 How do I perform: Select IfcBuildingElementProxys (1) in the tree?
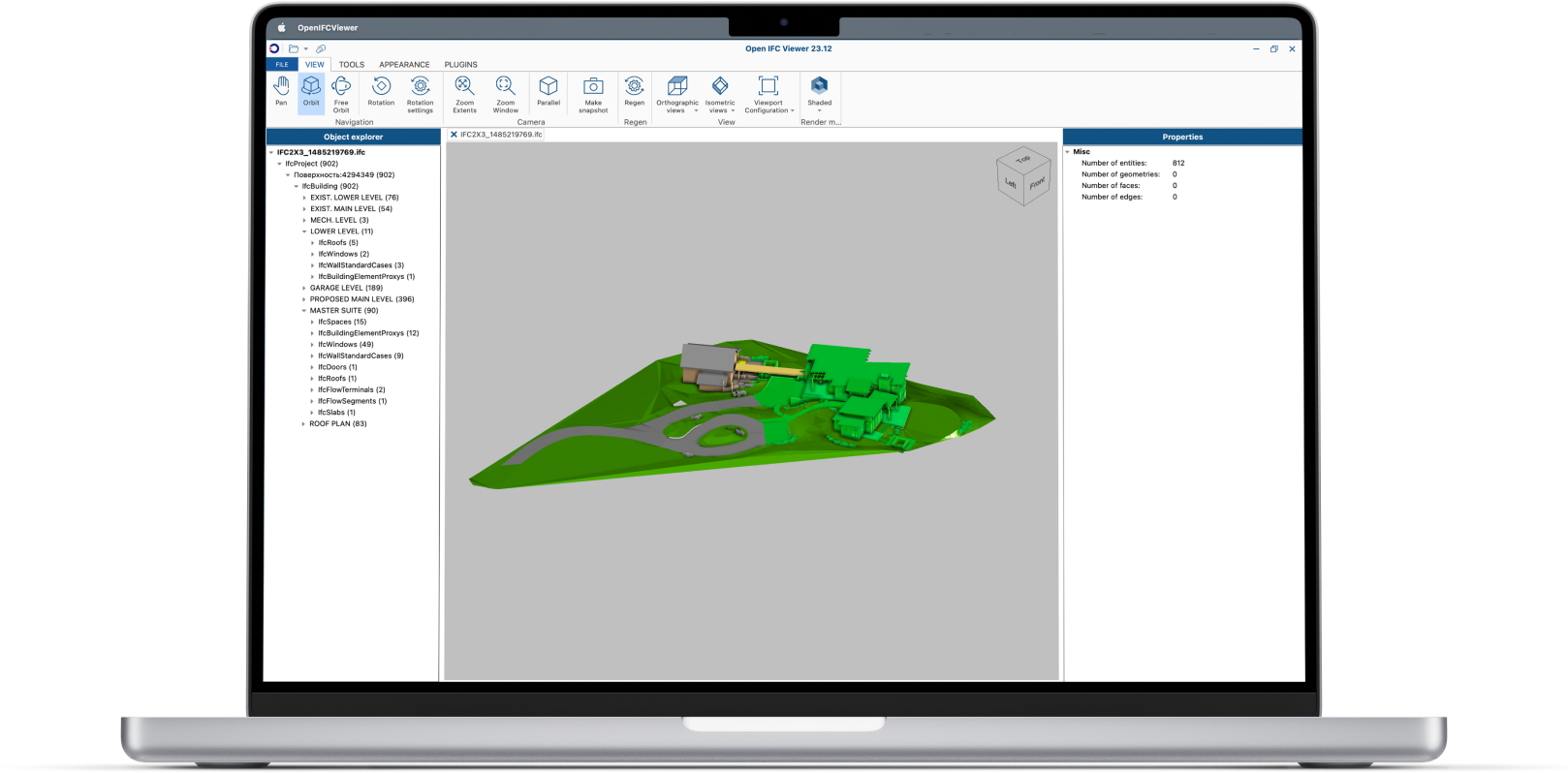point(366,277)
